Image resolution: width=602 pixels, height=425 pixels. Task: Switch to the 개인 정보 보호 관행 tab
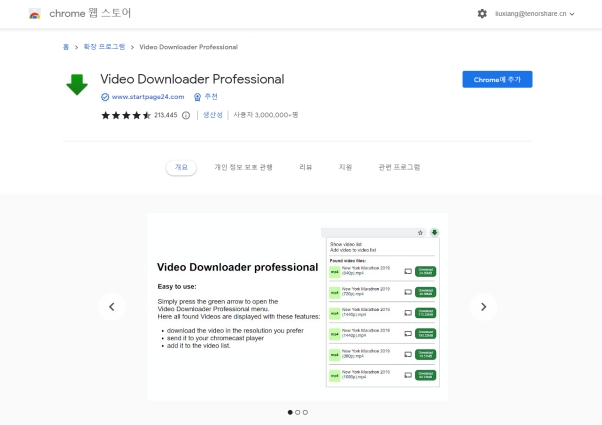pyautogui.click(x=243, y=167)
